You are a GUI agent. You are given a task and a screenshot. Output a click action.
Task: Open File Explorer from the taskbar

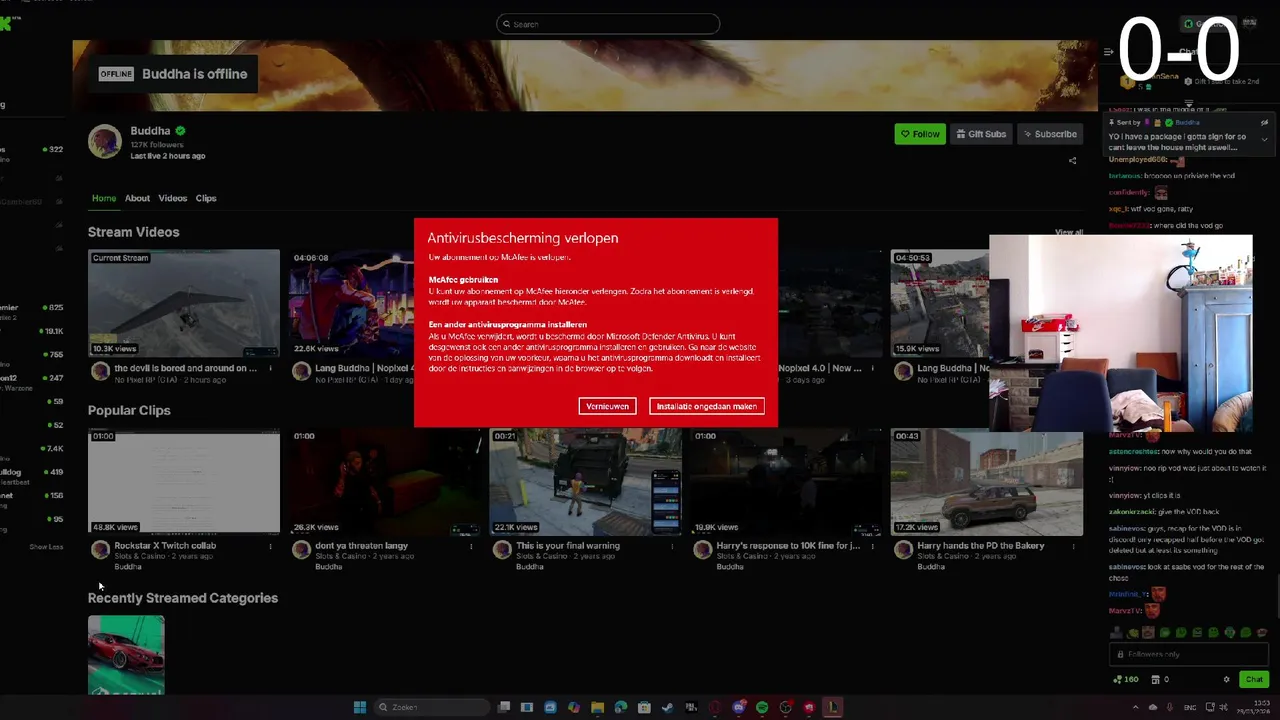598,707
